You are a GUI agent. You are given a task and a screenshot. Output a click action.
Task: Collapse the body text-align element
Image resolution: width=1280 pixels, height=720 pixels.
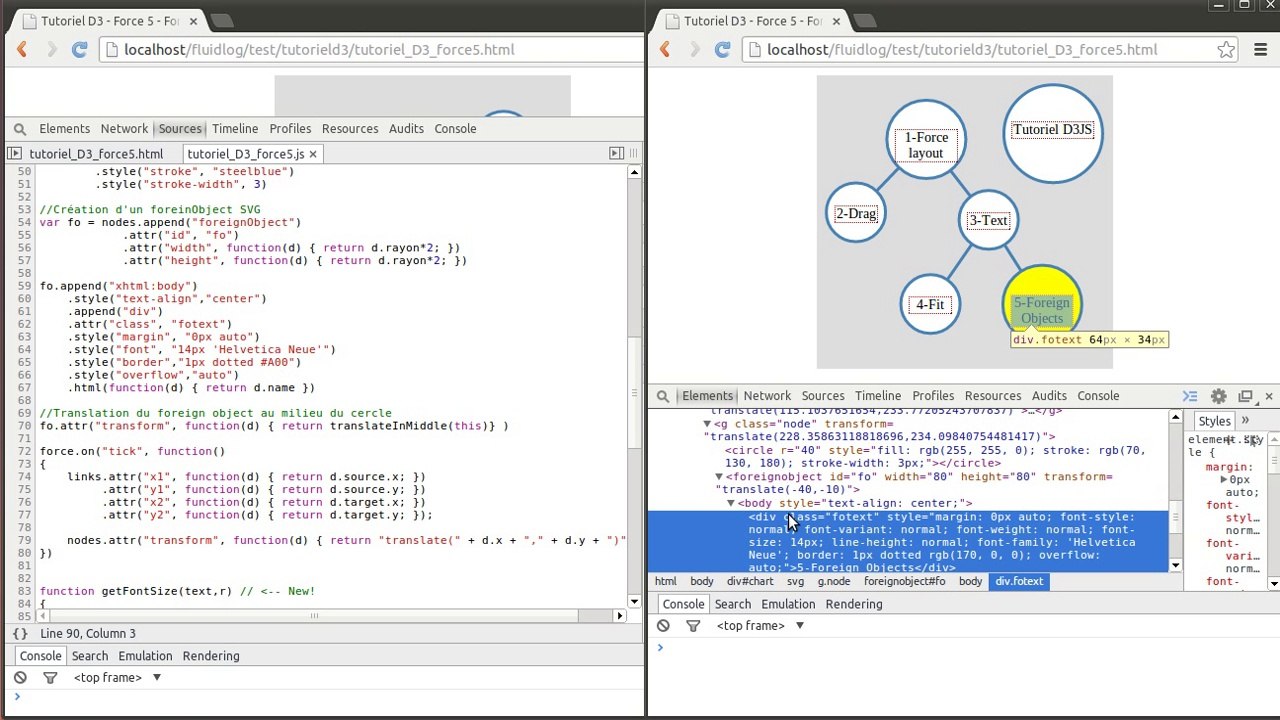[x=730, y=503]
